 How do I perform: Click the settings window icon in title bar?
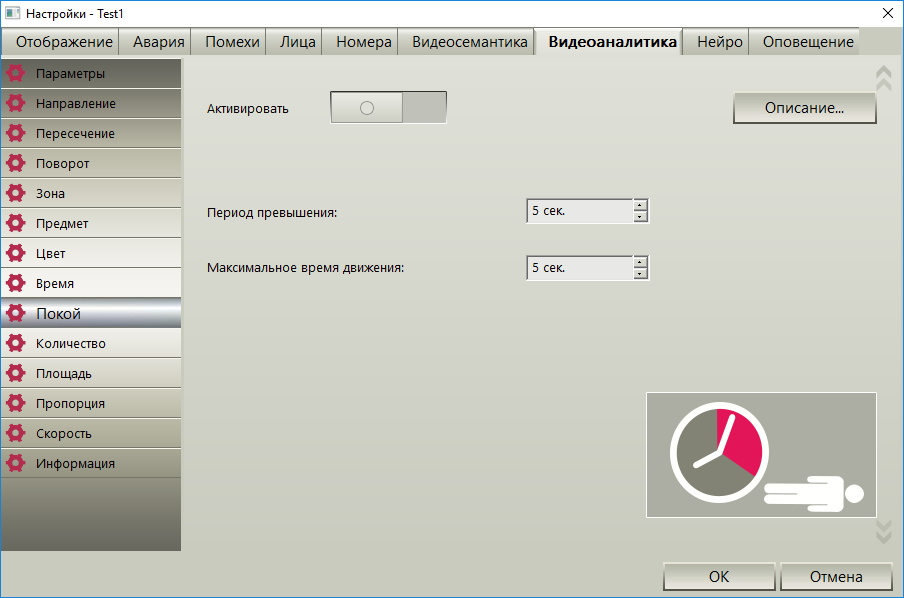coord(12,13)
